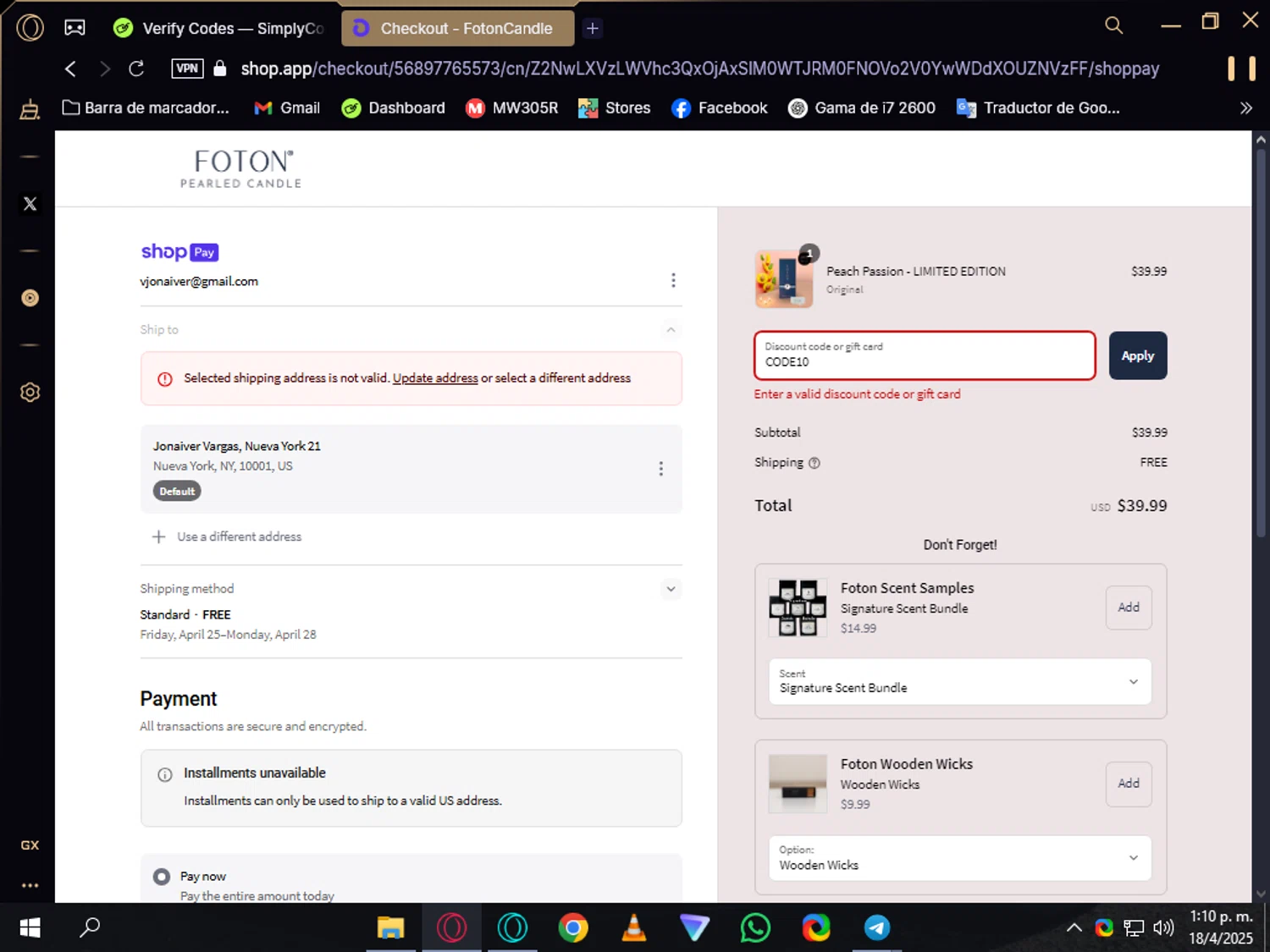
Task: Click the Shop Pay logo
Action: pyautogui.click(x=179, y=252)
